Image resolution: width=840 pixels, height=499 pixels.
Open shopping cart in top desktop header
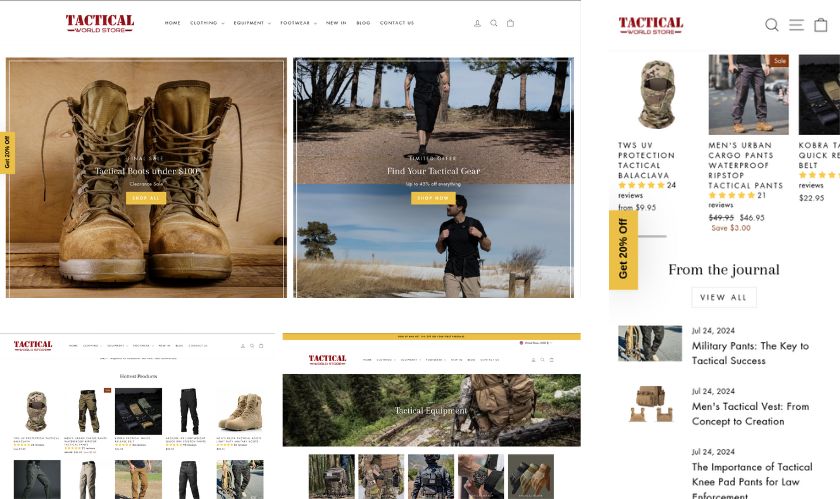tap(510, 23)
